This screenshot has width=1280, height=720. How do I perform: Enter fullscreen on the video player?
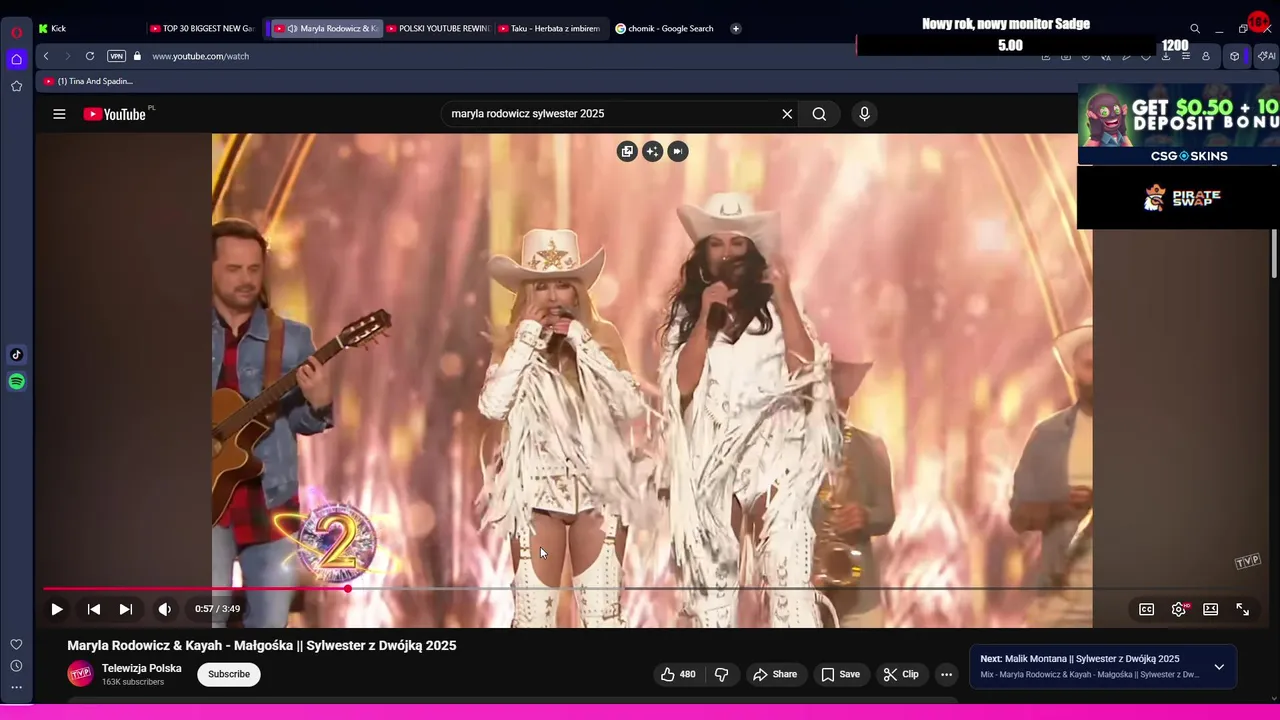point(1243,609)
